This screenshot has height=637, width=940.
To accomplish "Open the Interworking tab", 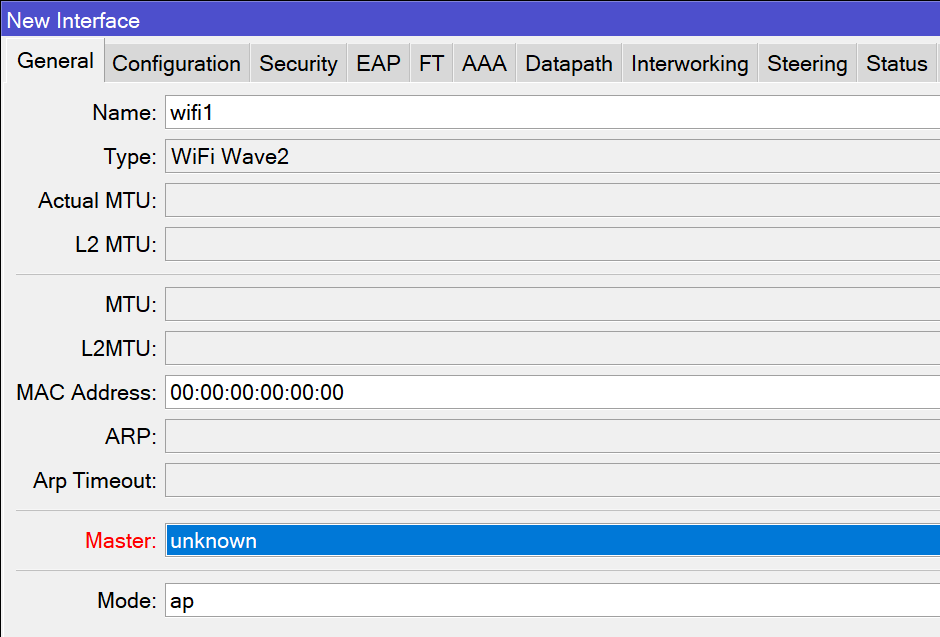I will tap(689, 64).
